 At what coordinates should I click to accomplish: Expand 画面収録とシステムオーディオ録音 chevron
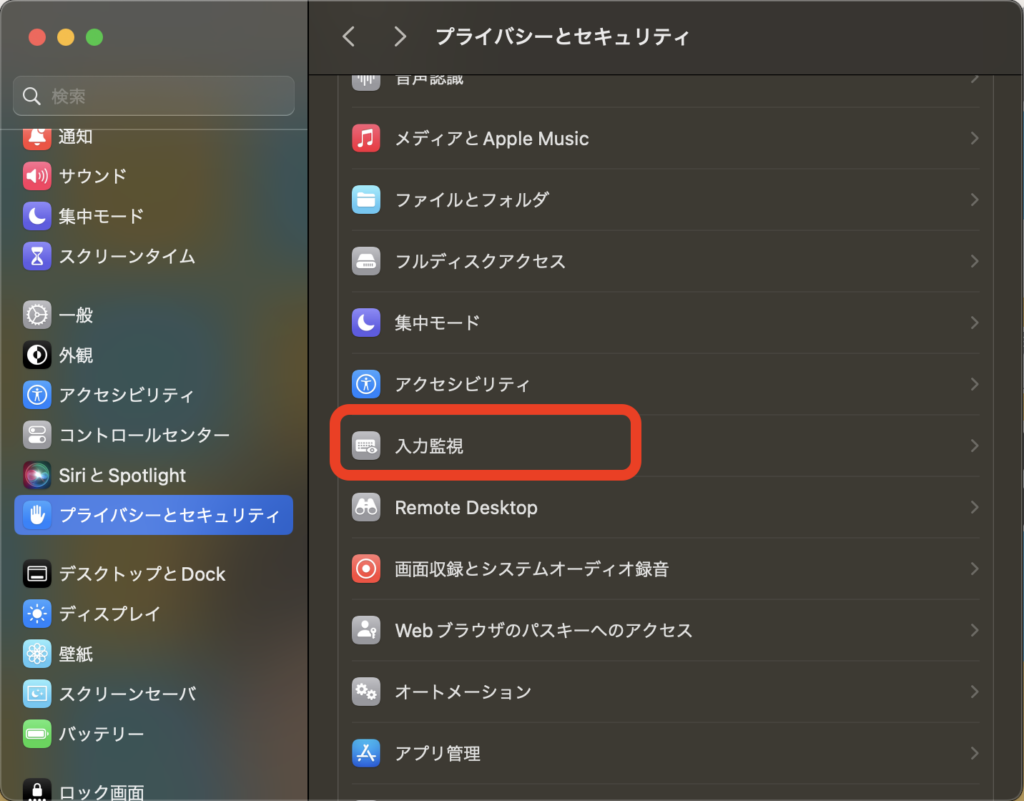point(974,569)
